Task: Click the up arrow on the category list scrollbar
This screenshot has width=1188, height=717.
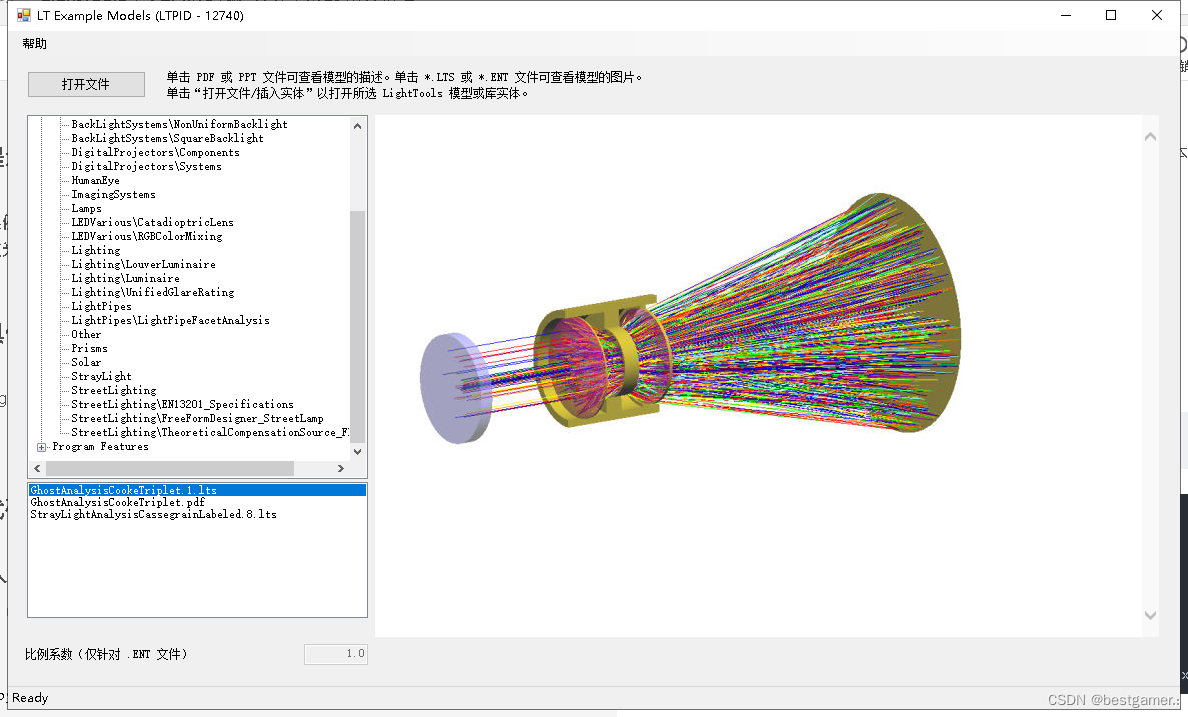Action: coord(357,124)
